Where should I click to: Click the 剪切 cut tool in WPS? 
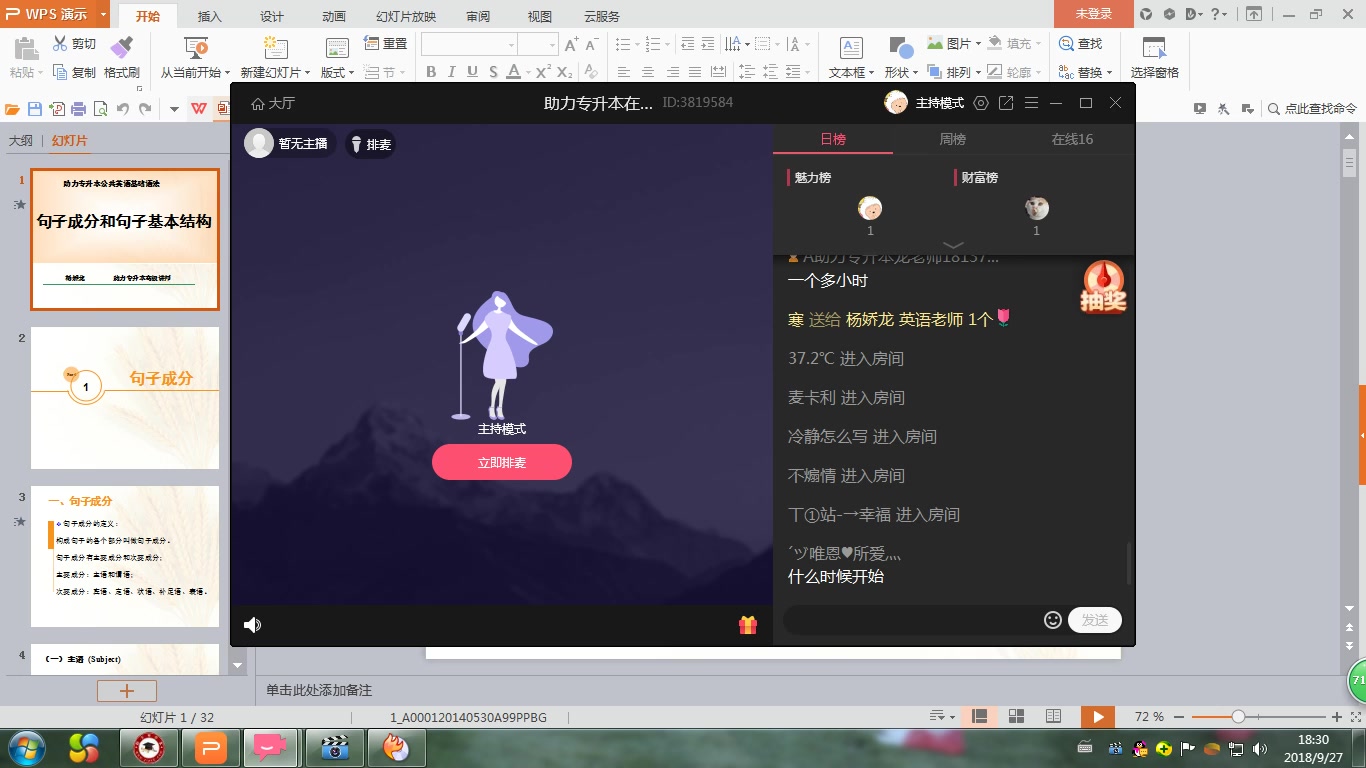coord(75,44)
